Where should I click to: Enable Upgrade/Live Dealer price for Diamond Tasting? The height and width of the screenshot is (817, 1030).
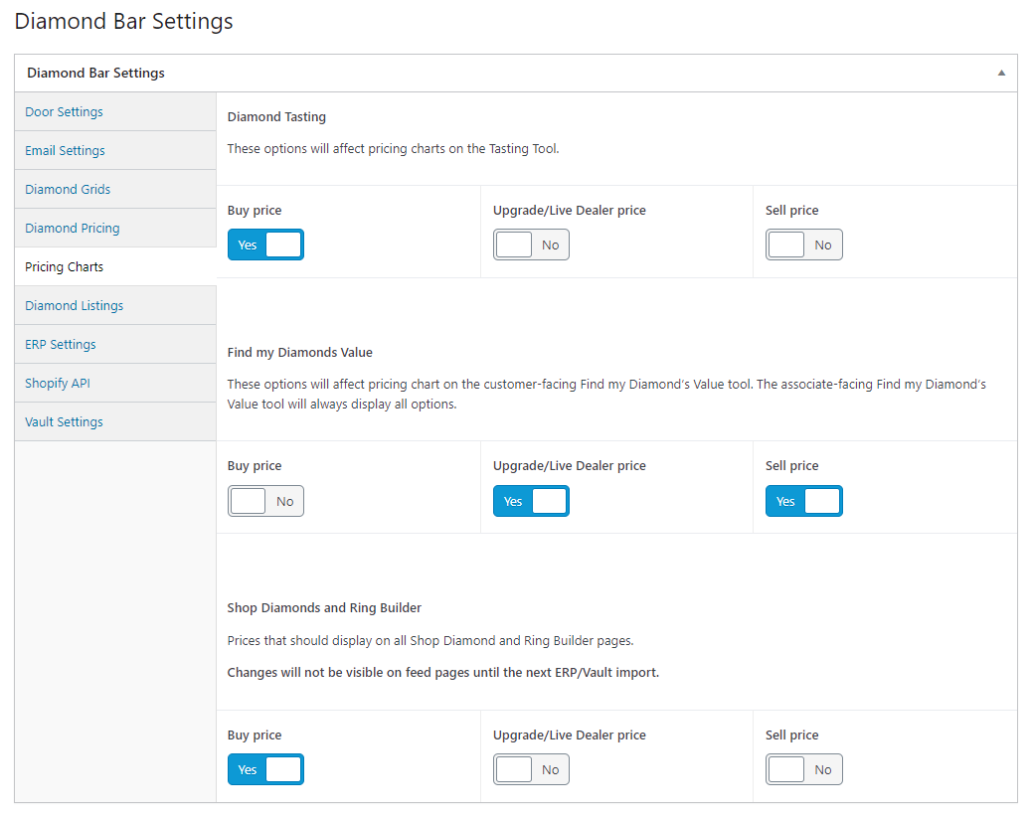tap(531, 245)
